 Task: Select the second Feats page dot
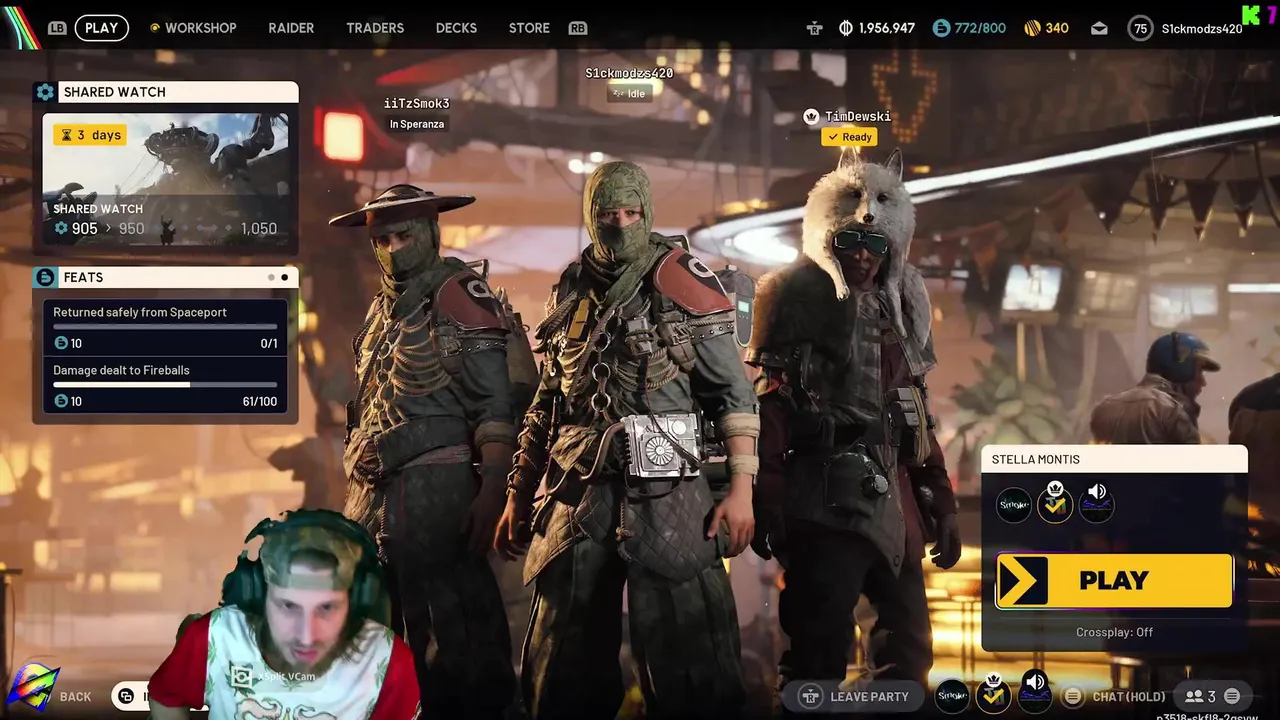tap(285, 277)
